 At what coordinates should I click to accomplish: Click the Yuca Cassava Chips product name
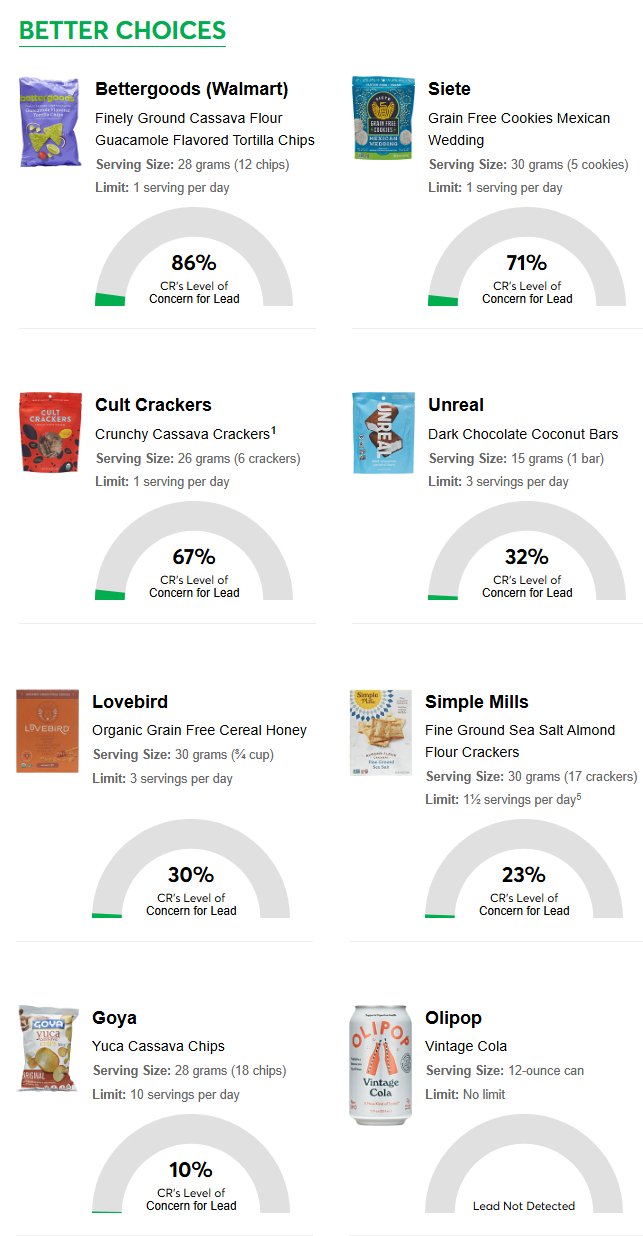click(x=158, y=1046)
